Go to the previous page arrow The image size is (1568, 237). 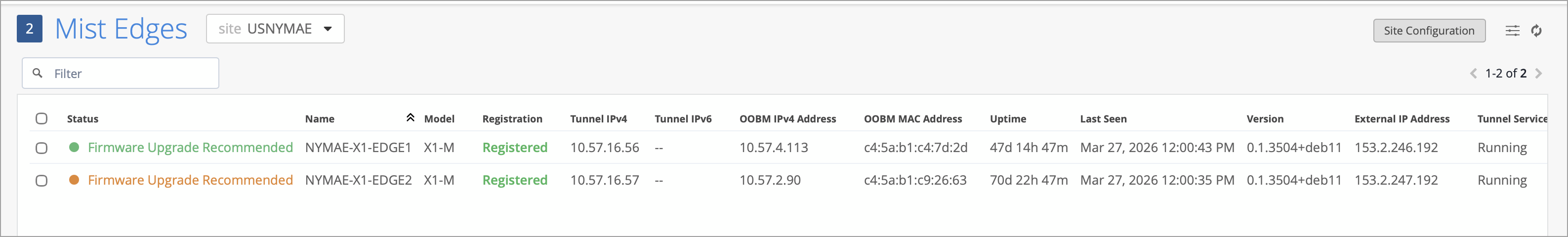click(x=1473, y=74)
